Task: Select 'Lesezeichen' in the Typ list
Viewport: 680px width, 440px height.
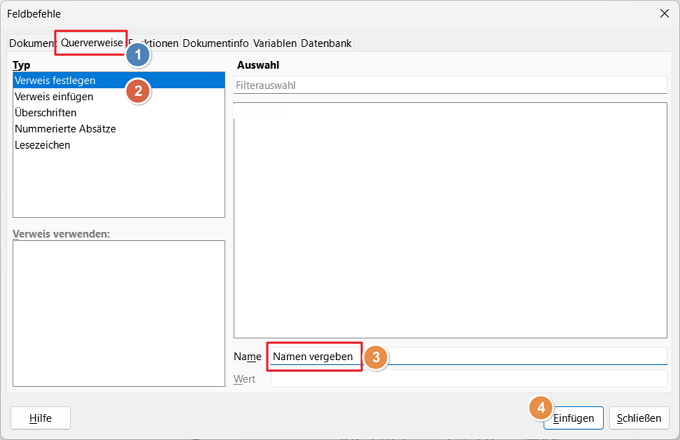Action: 42,145
